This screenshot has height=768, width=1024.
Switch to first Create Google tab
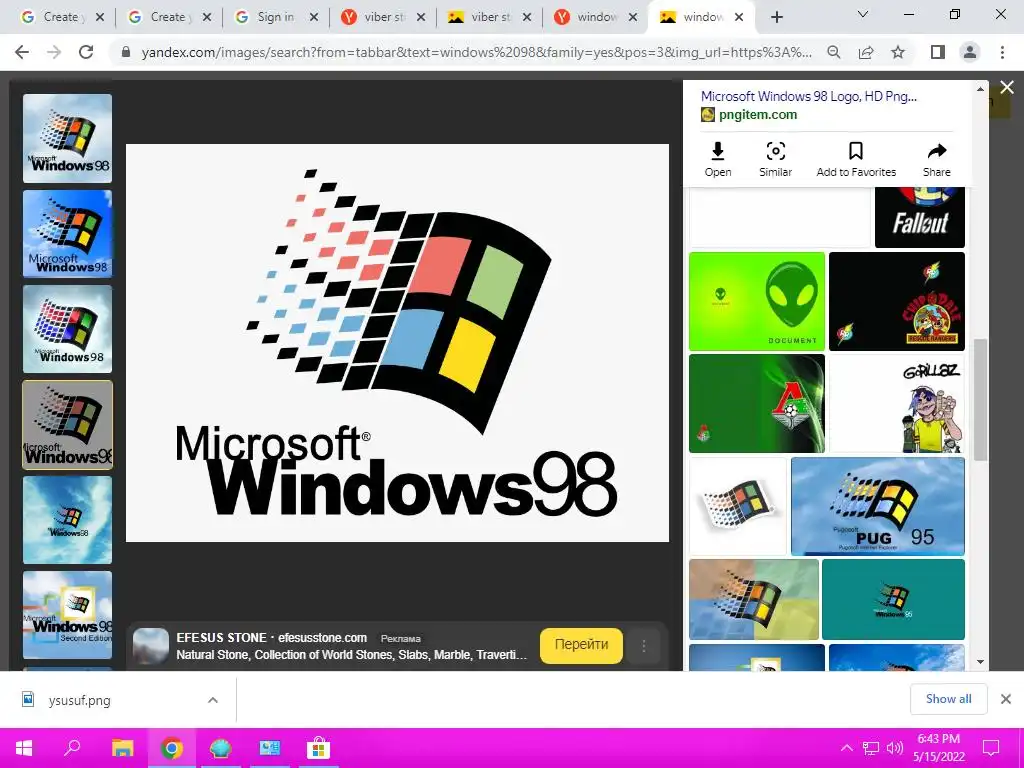click(62, 17)
